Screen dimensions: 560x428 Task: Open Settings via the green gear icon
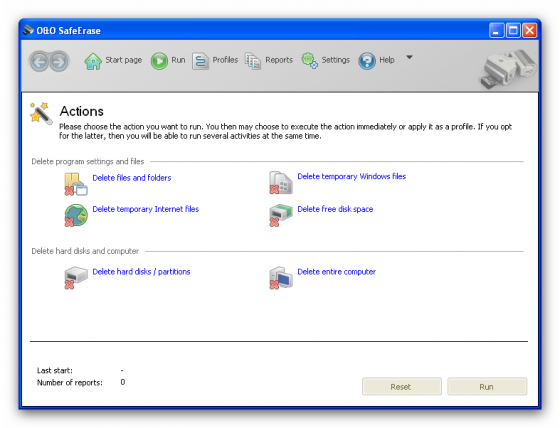pyautogui.click(x=309, y=60)
